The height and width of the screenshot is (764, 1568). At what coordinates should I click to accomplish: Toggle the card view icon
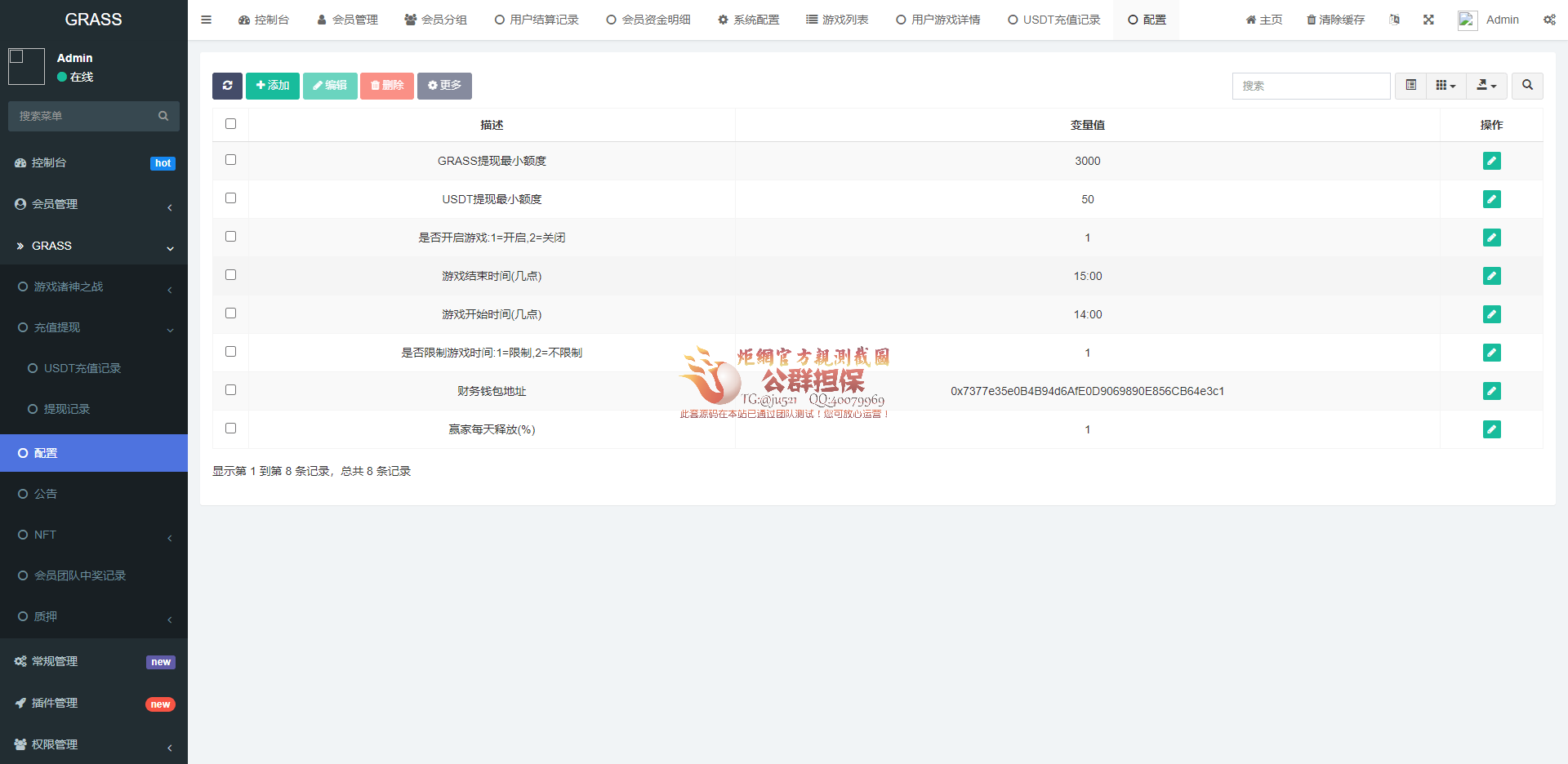click(1410, 86)
